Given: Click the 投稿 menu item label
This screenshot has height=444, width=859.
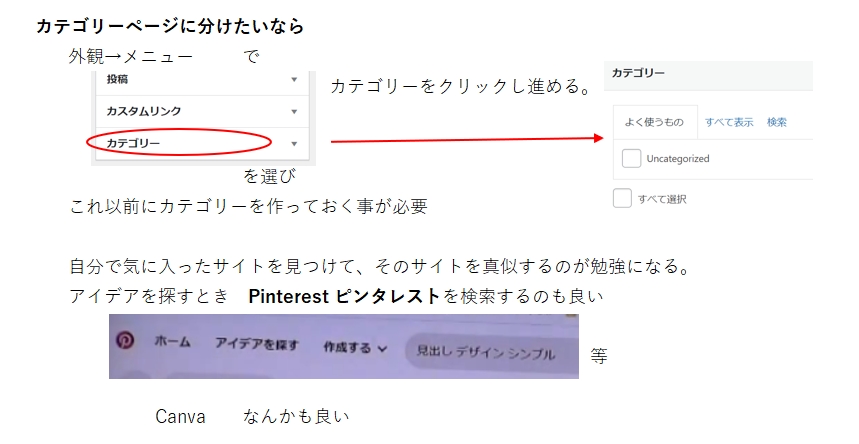Looking at the screenshot, I should pyautogui.click(x=118, y=79).
